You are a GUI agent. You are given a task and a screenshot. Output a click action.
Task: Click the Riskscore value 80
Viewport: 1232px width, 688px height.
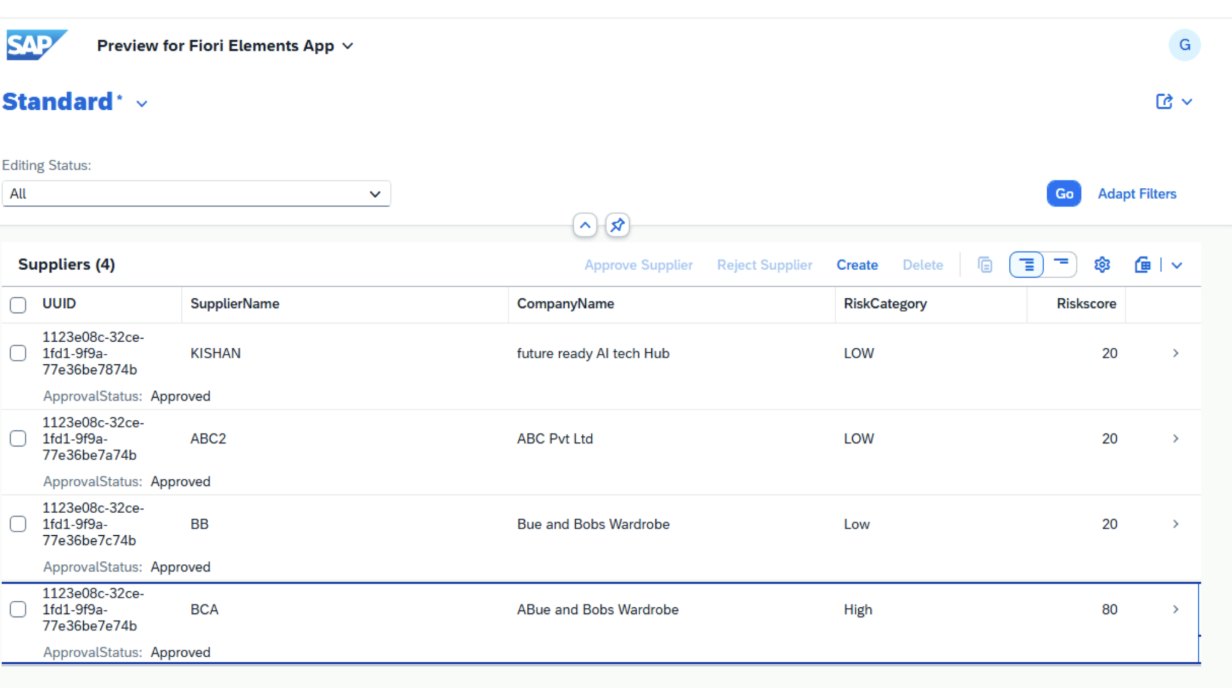1109,609
